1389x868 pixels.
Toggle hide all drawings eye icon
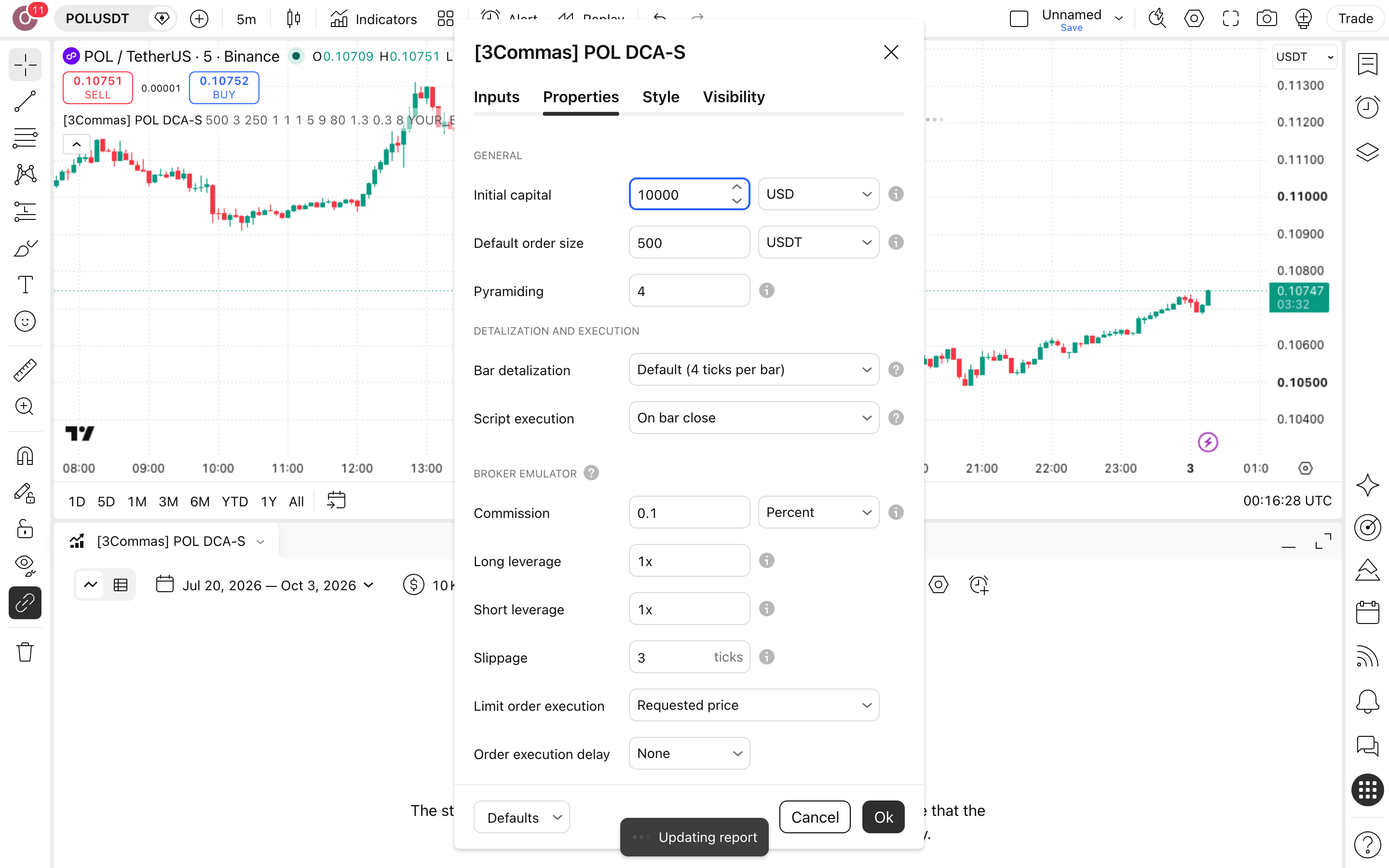click(25, 566)
